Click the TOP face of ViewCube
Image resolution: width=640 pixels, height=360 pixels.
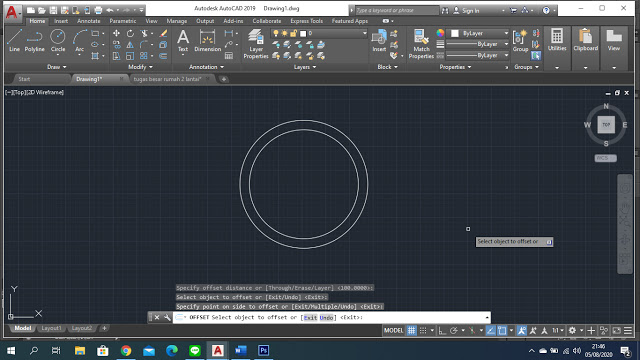coord(606,124)
